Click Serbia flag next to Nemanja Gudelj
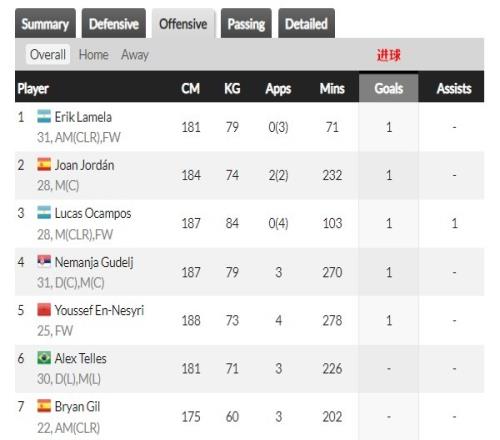Viewport: 500px width, 440px height. tap(44, 261)
